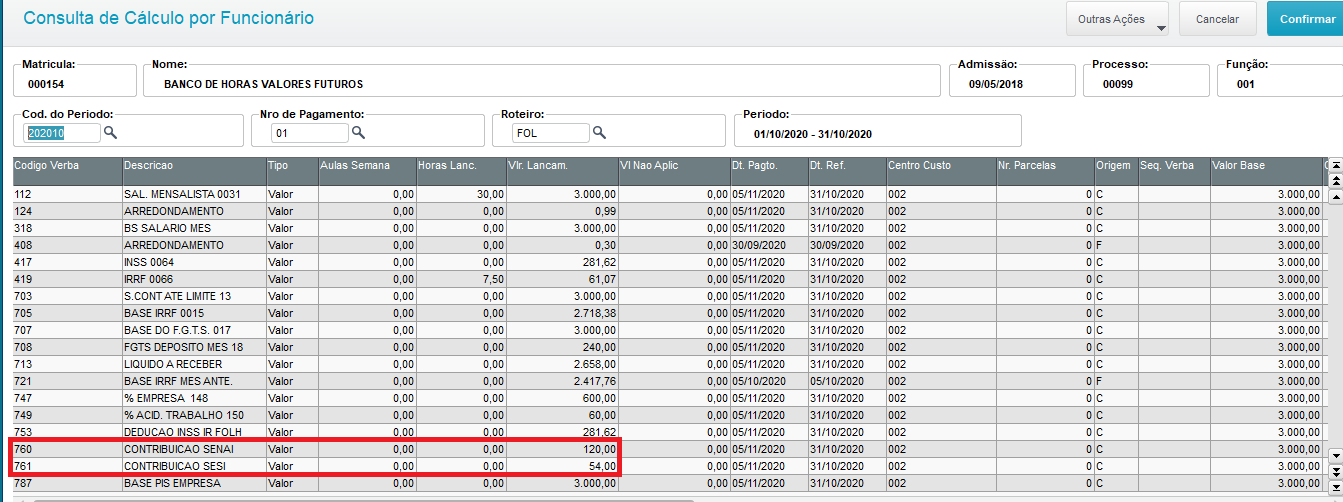Select row CONTRIBUICAO SESI
The image size is (1343, 502).
click(x=667, y=466)
